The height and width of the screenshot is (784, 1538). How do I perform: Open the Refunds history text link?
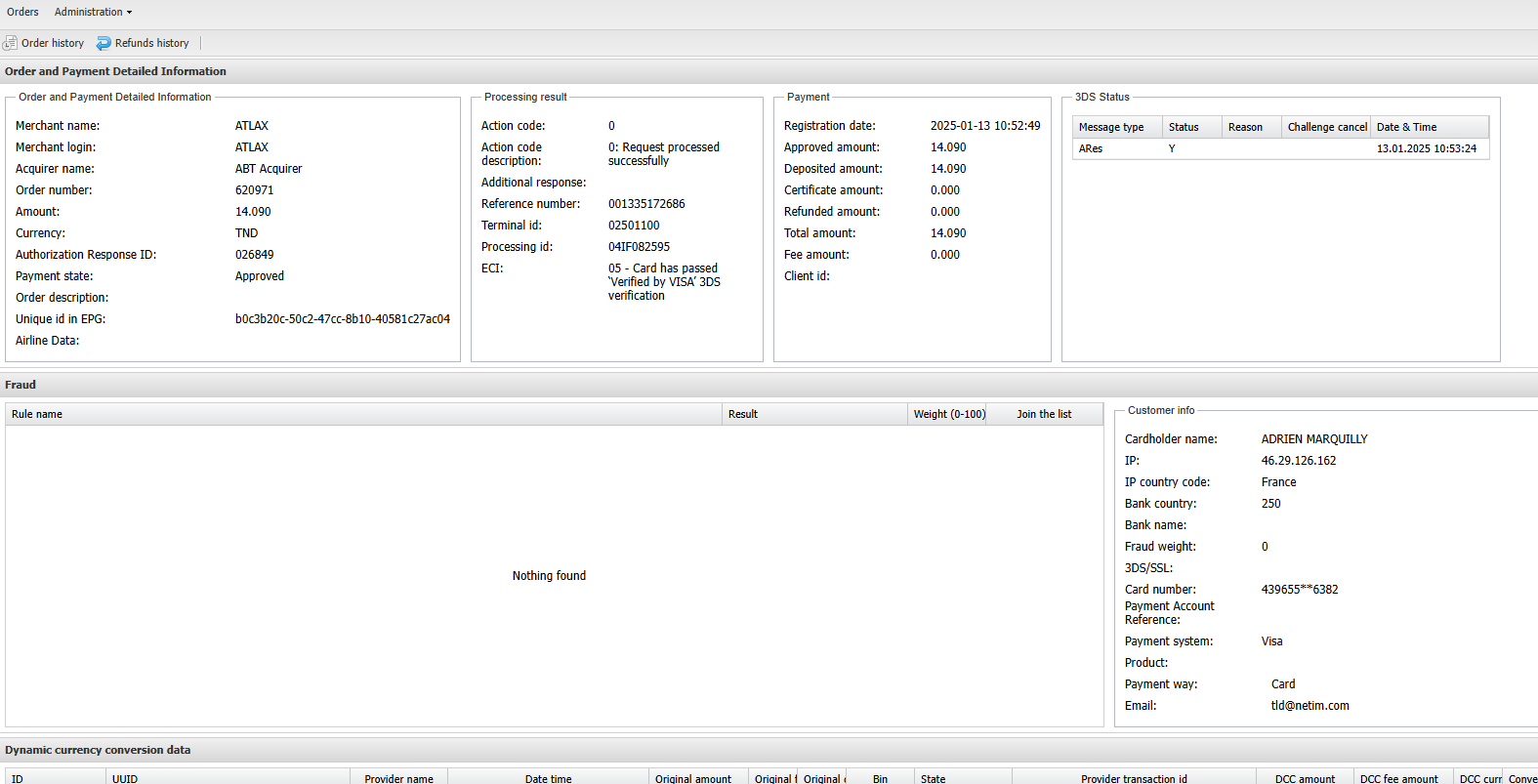(x=151, y=43)
